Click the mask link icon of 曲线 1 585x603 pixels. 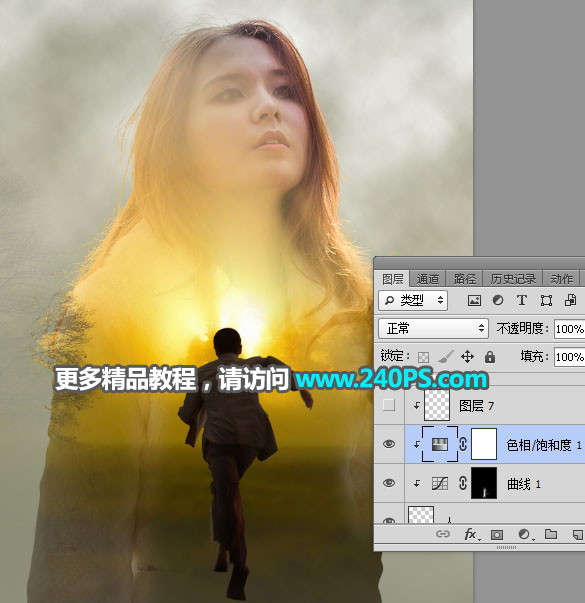pyautogui.click(x=463, y=483)
